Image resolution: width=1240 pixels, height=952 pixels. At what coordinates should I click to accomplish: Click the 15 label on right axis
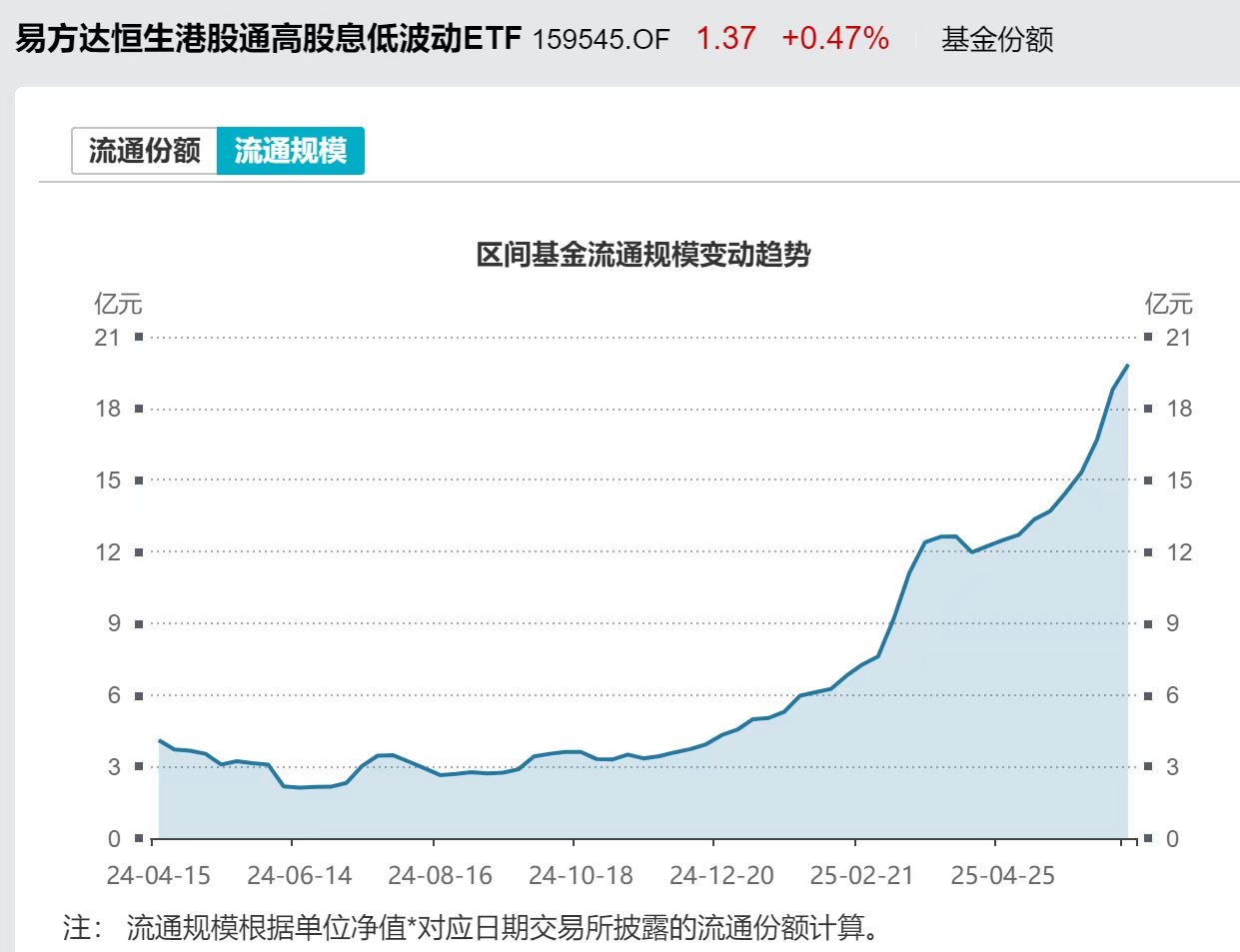(1179, 480)
